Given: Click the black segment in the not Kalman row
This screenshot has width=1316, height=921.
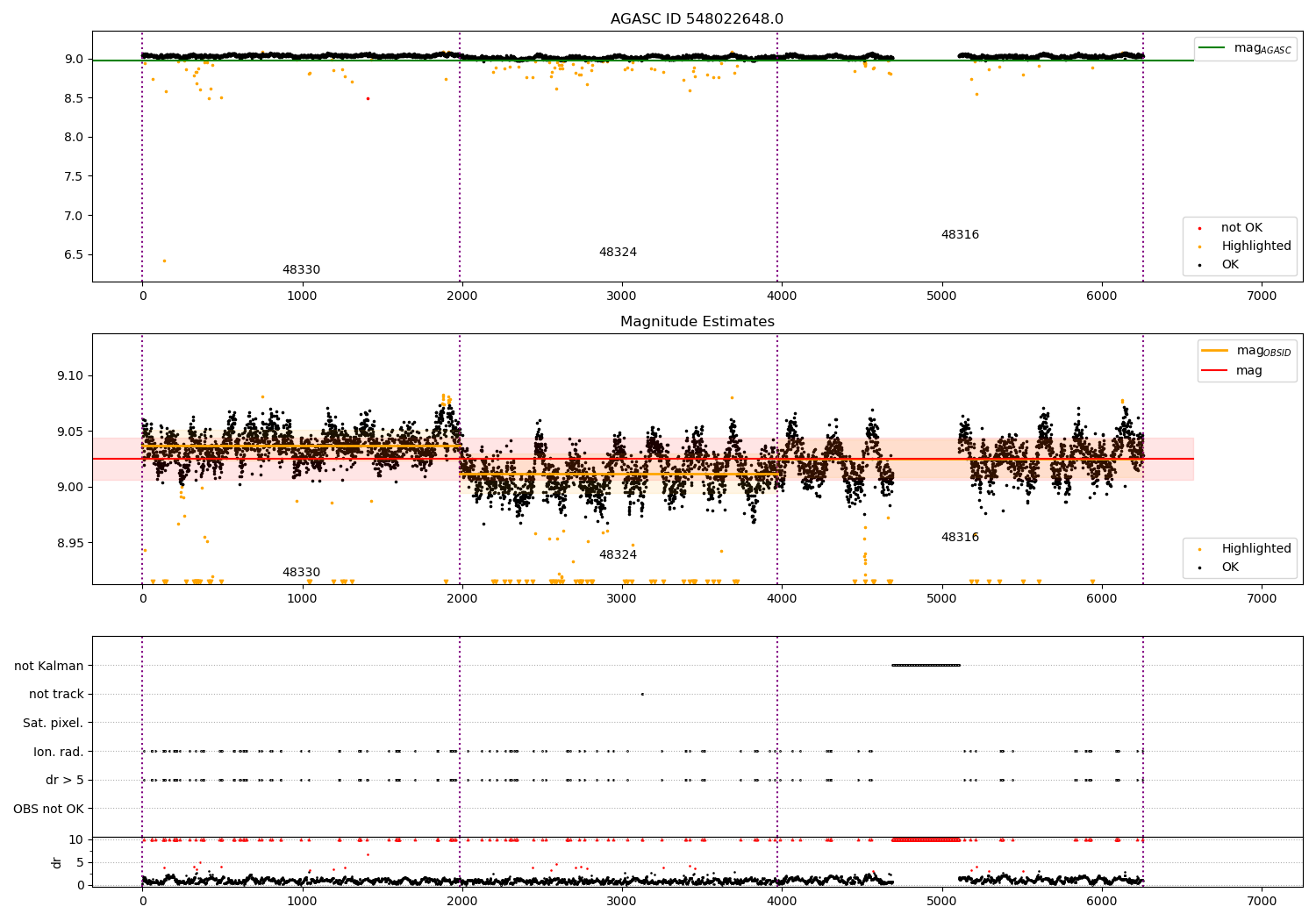Looking at the screenshot, I should coord(926,665).
